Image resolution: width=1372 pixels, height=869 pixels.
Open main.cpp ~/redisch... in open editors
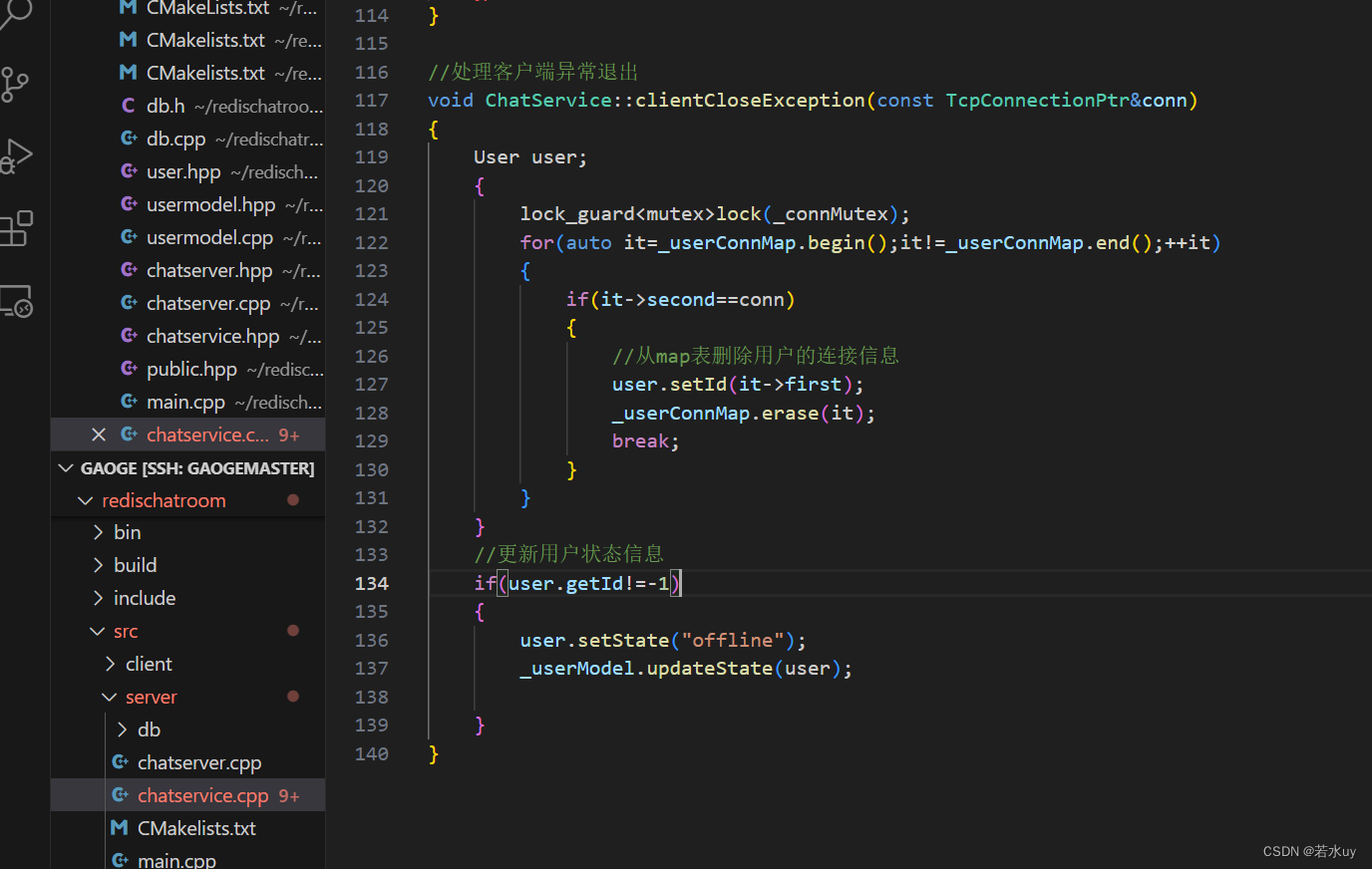click(x=187, y=402)
